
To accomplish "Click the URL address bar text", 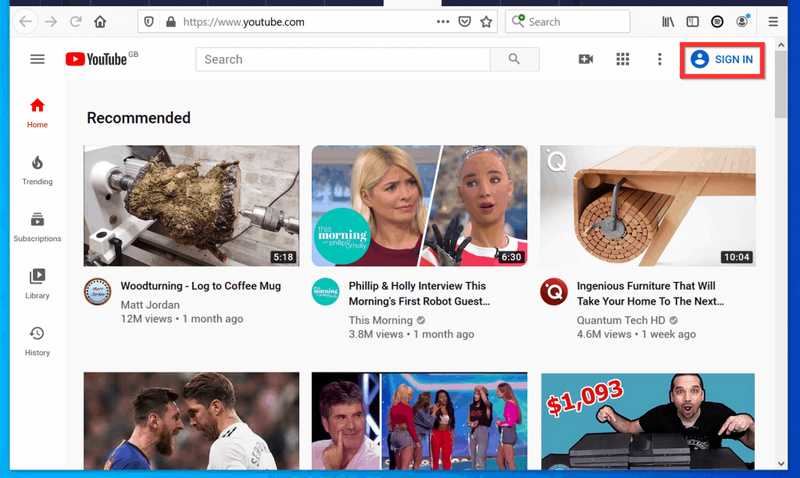I will [x=243, y=22].
